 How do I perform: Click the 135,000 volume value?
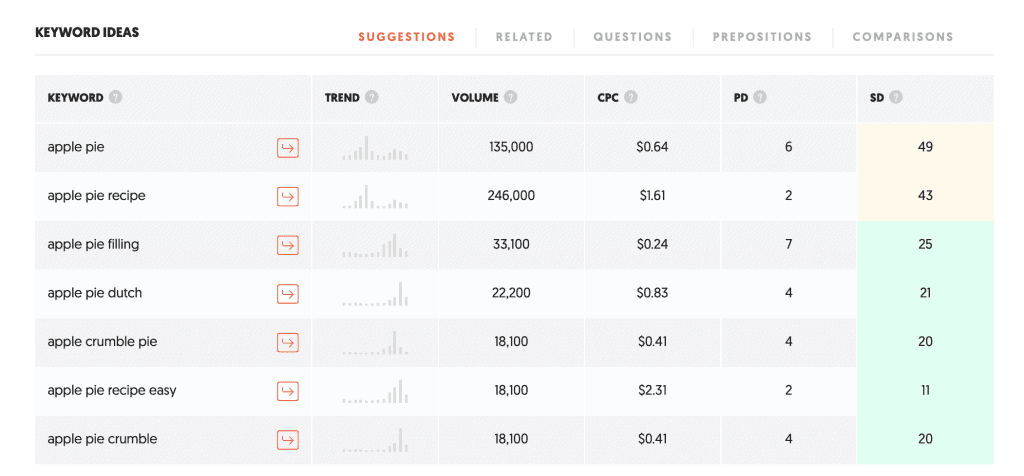pyautogui.click(x=511, y=148)
